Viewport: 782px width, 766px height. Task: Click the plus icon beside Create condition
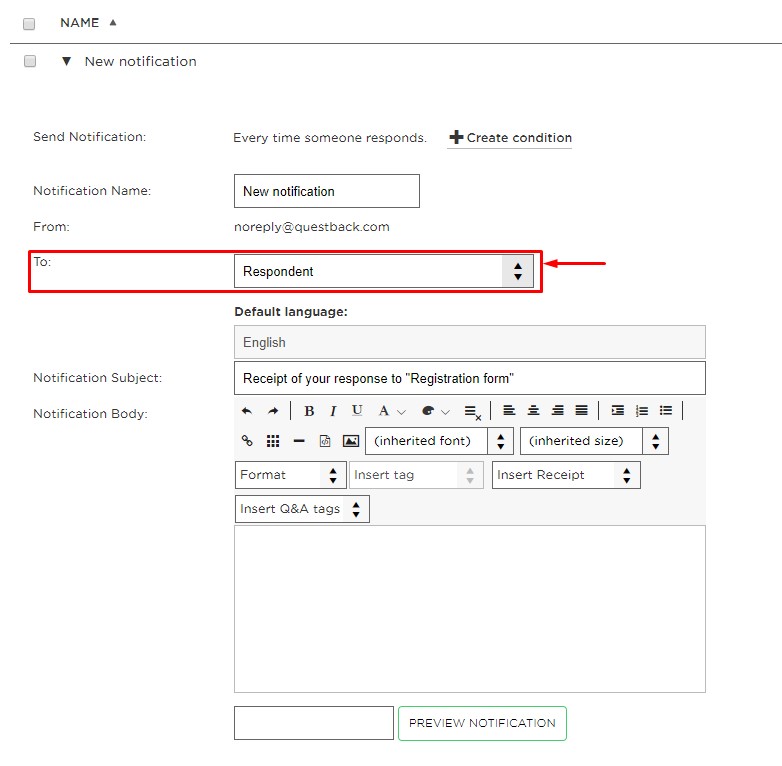(456, 137)
